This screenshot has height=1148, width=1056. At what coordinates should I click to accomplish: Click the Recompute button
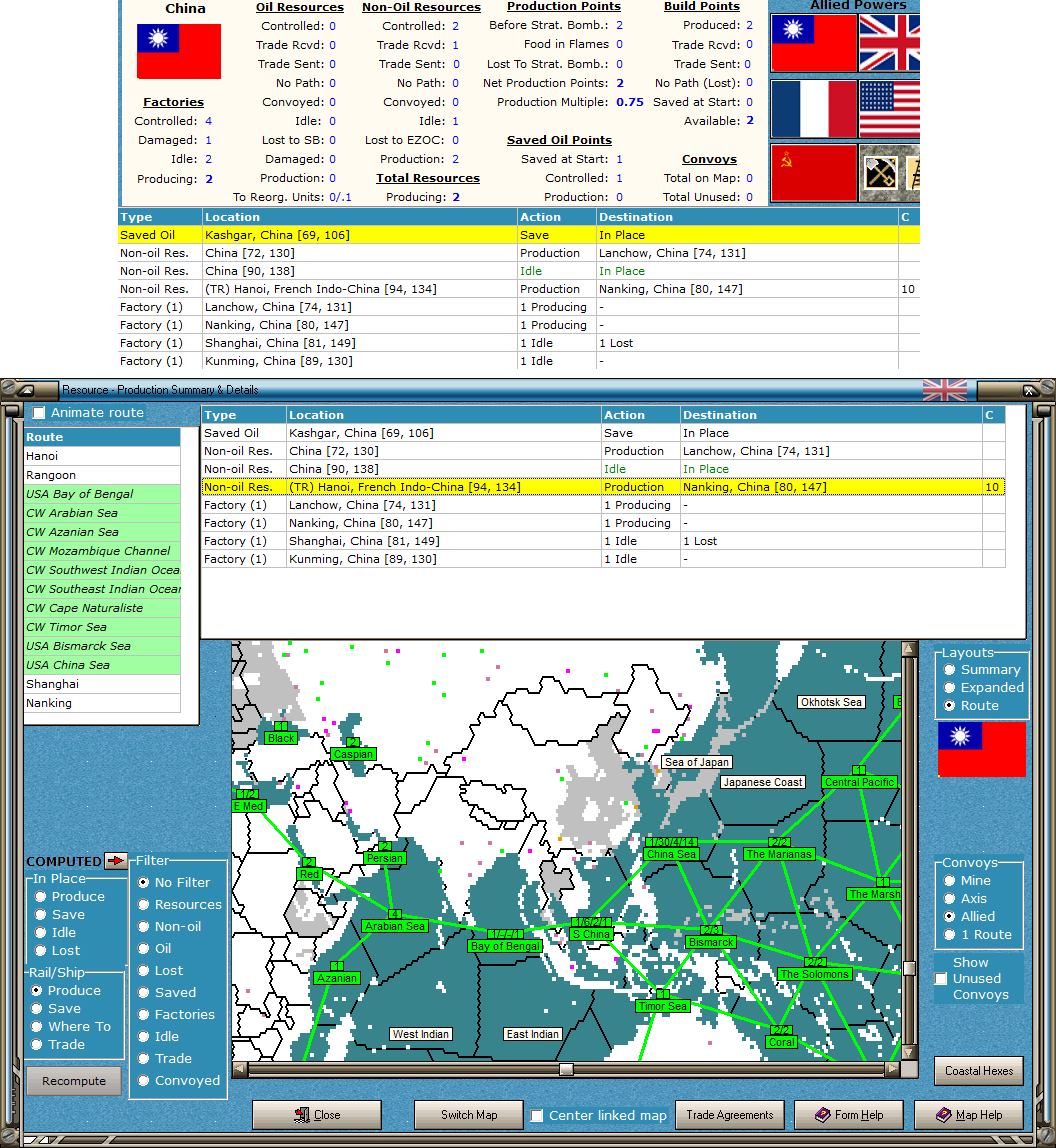point(74,1081)
